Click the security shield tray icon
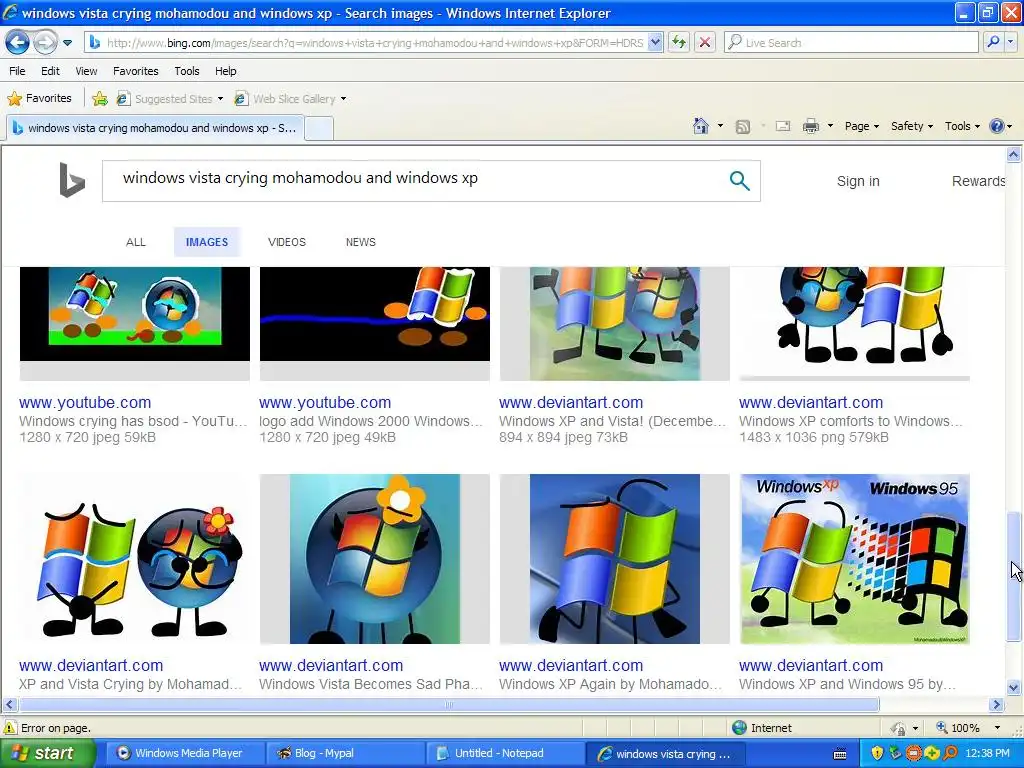 877,753
